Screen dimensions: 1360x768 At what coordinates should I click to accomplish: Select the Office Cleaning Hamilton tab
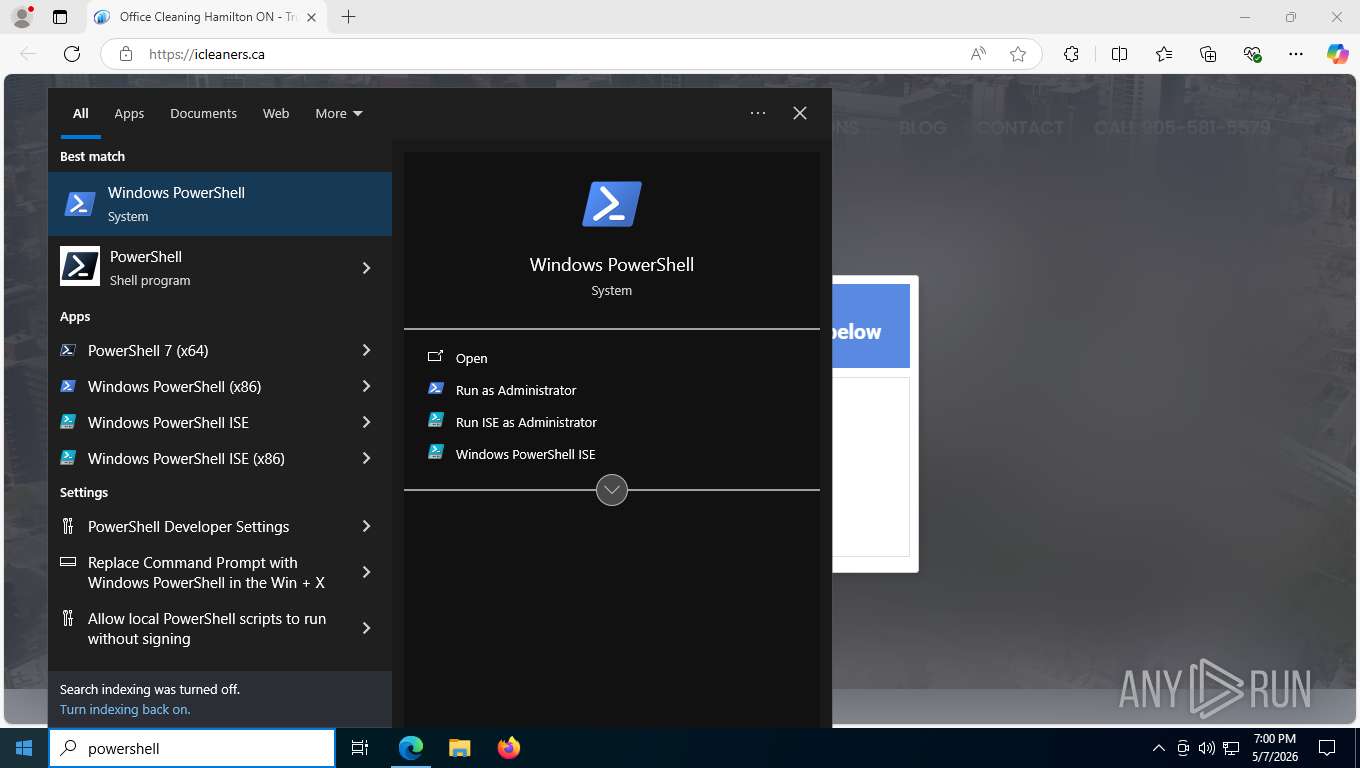tap(206, 17)
